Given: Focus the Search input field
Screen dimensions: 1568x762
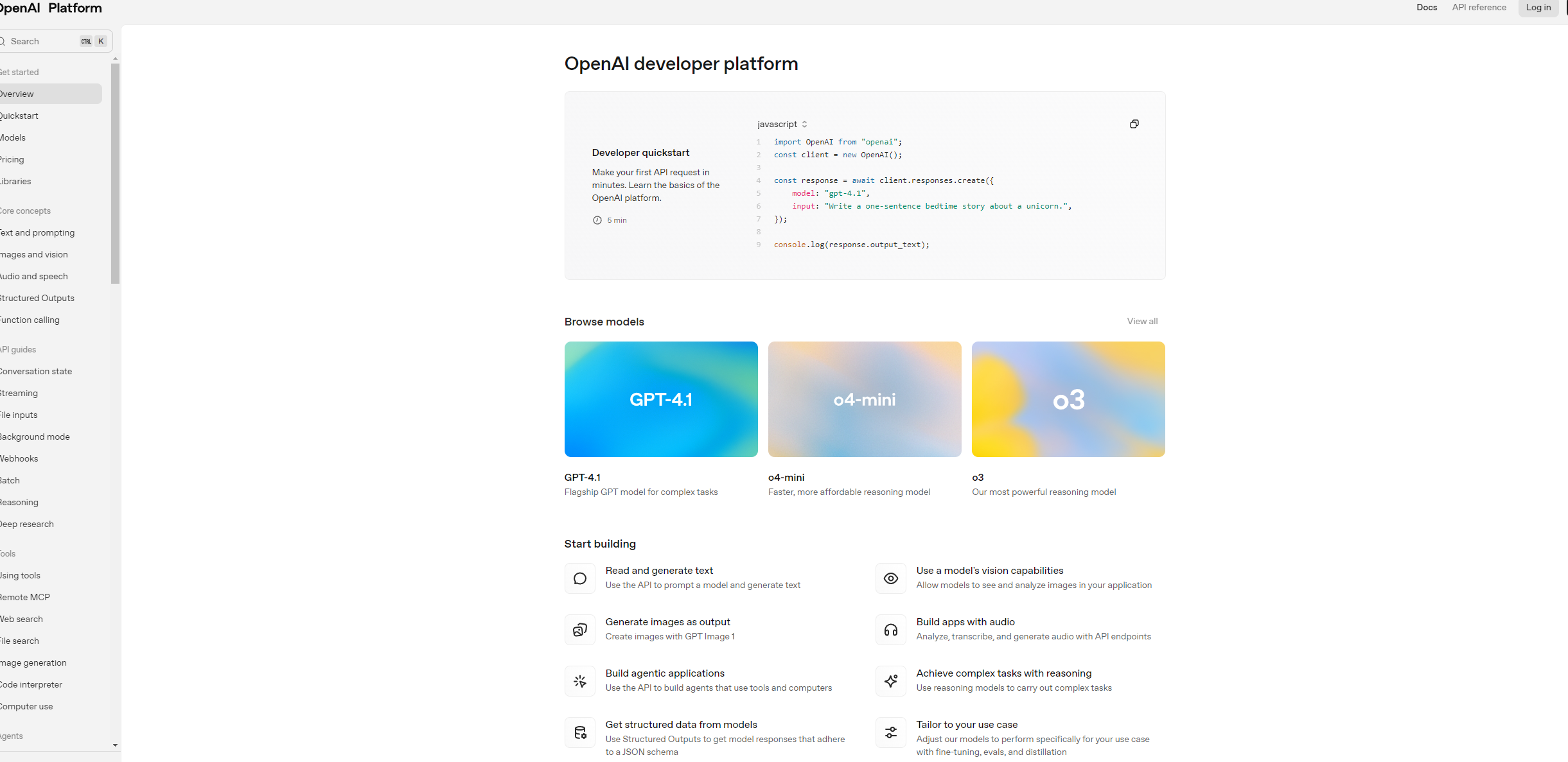Looking at the screenshot, I should tap(55, 41).
